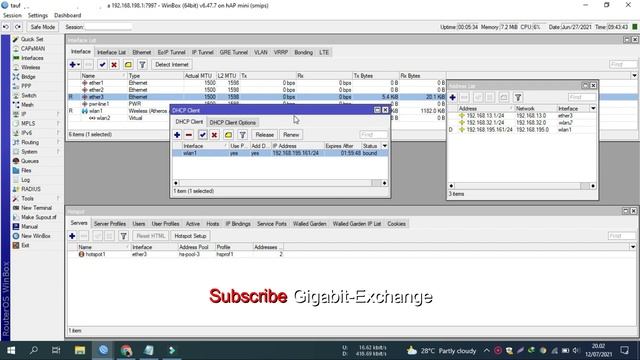This screenshot has height=360, width=640.
Task: Open Mesh in sidebar
Action: pos(27,105)
